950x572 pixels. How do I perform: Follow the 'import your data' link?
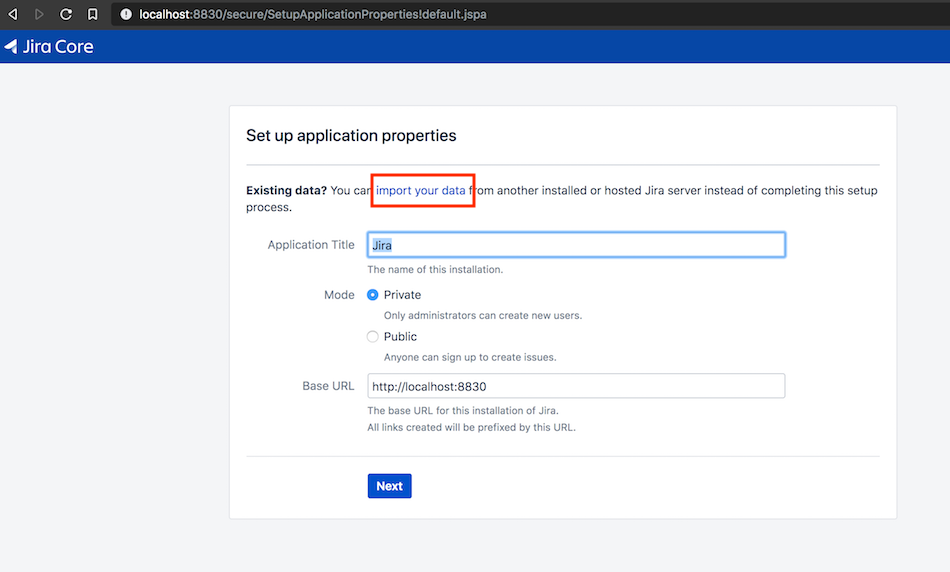pyautogui.click(x=420, y=190)
